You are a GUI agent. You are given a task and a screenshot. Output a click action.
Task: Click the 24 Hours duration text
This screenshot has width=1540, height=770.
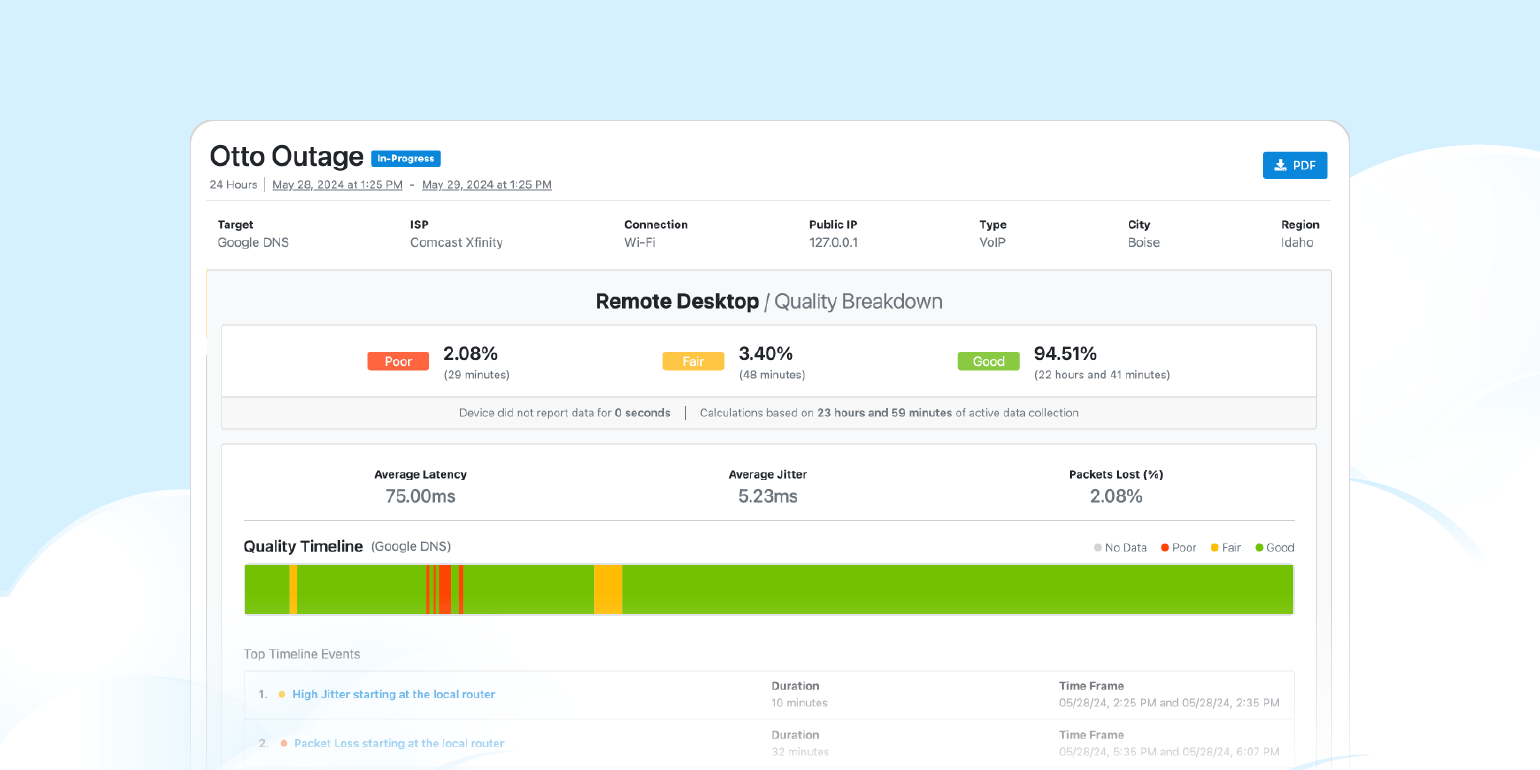(x=233, y=185)
